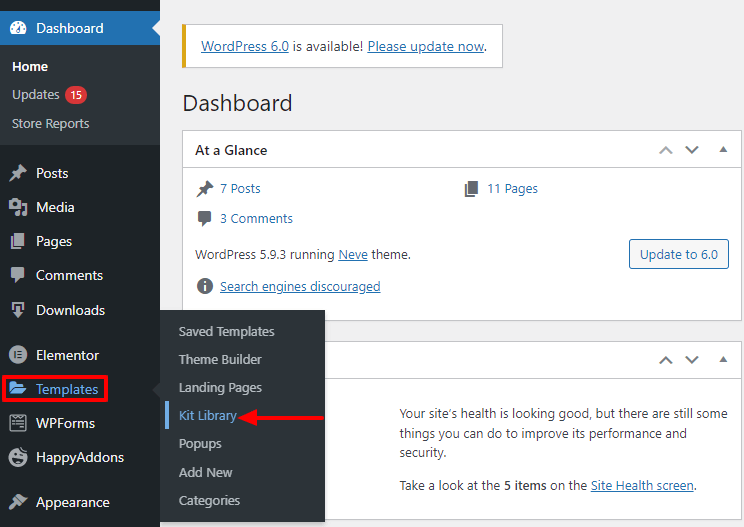The image size is (744, 527).
Task: Click Search engines discouraged link
Action: click(300, 287)
